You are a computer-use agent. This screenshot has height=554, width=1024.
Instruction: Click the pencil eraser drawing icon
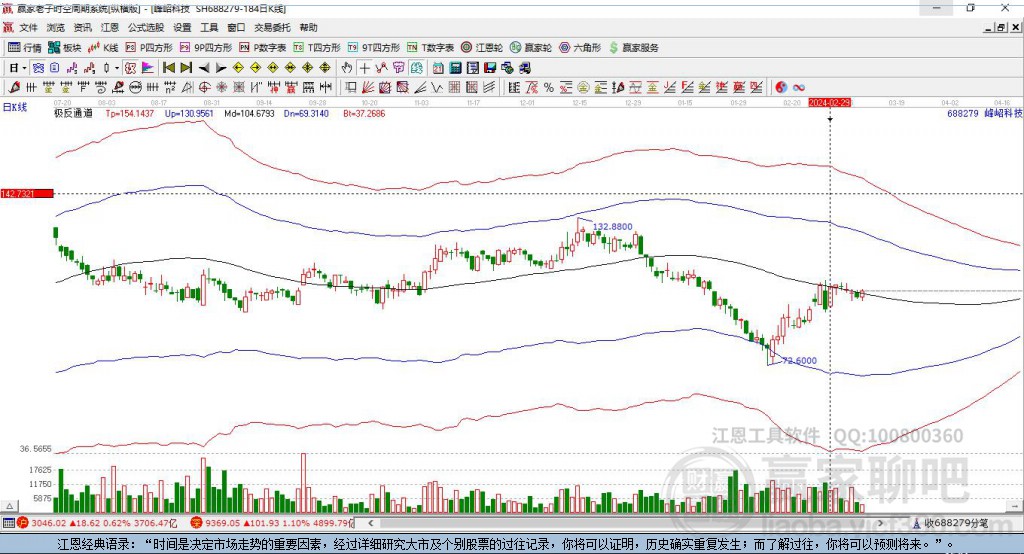[14, 88]
